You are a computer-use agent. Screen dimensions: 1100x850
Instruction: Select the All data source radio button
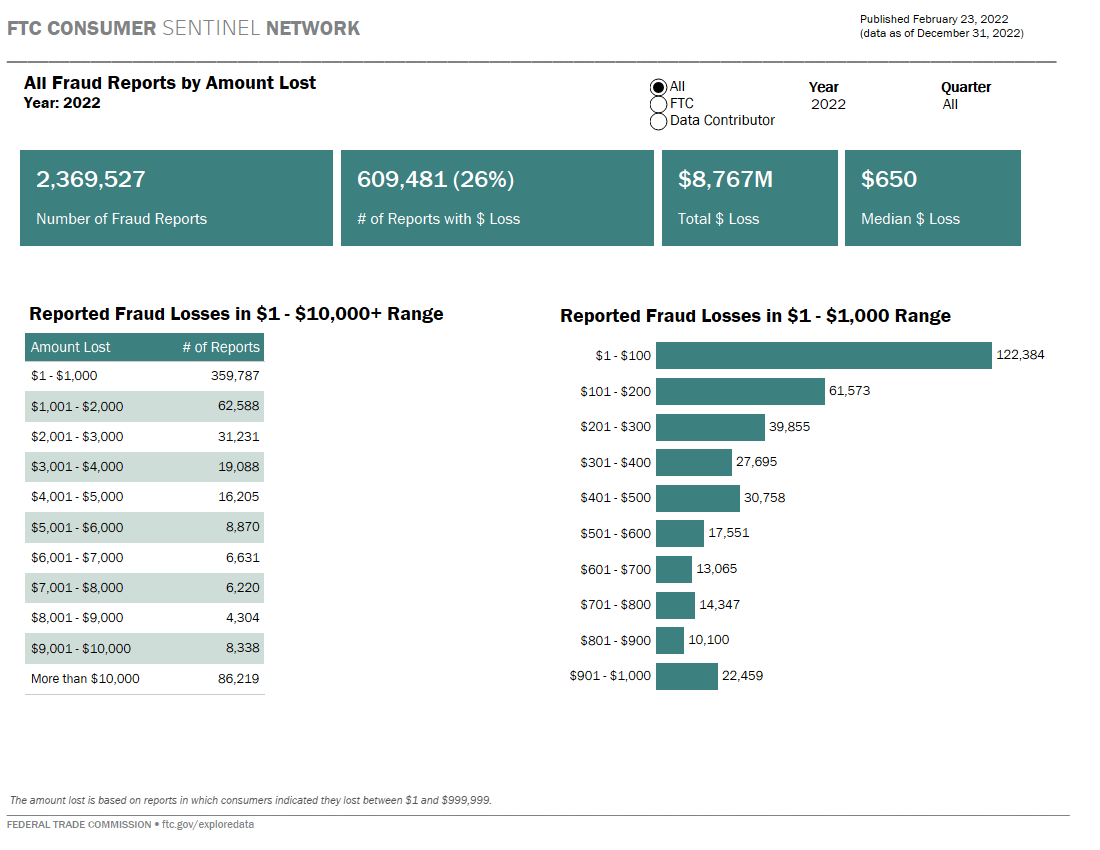click(x=658, y=87)
